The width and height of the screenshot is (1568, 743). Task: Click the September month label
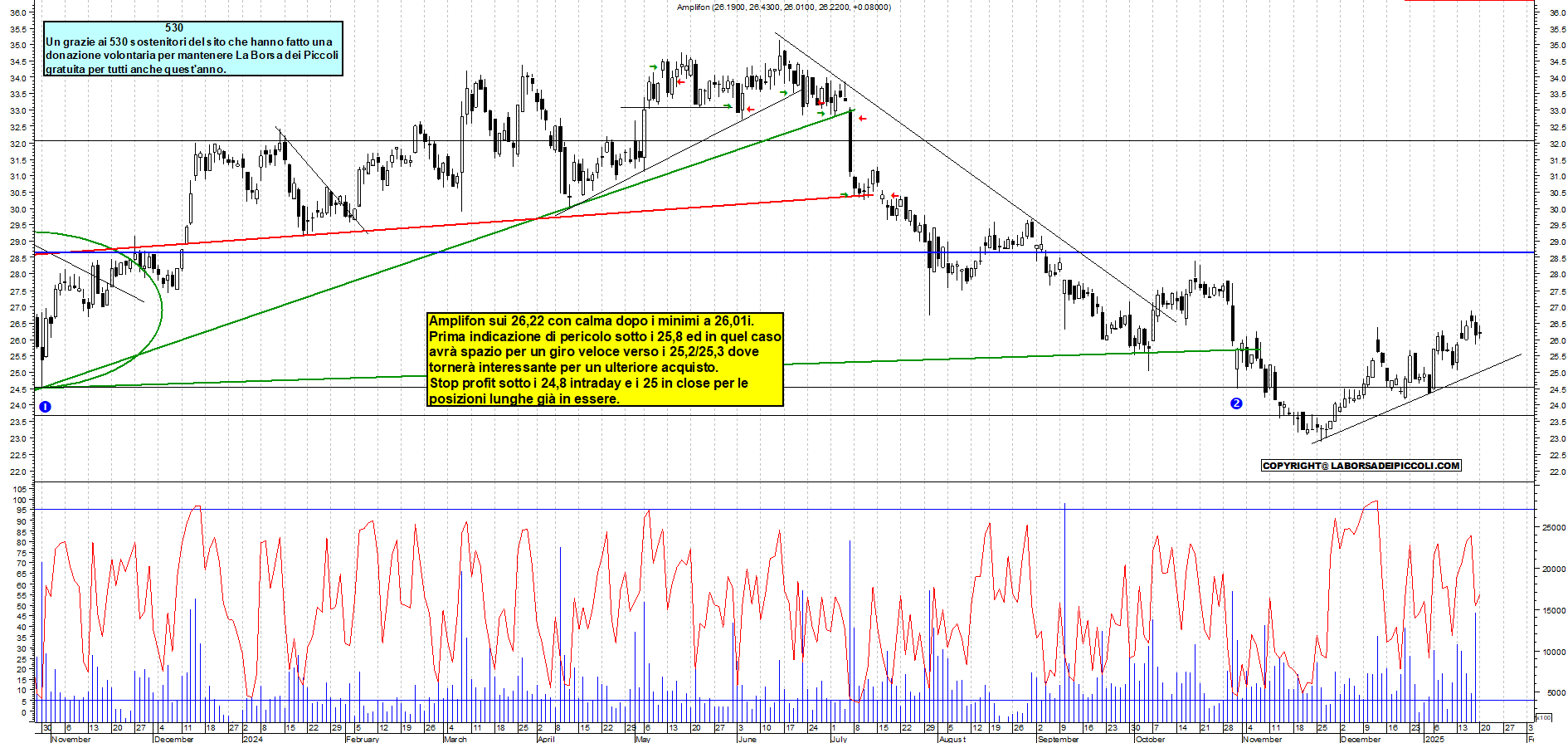pyautogui.click(x=1059, y=739)
